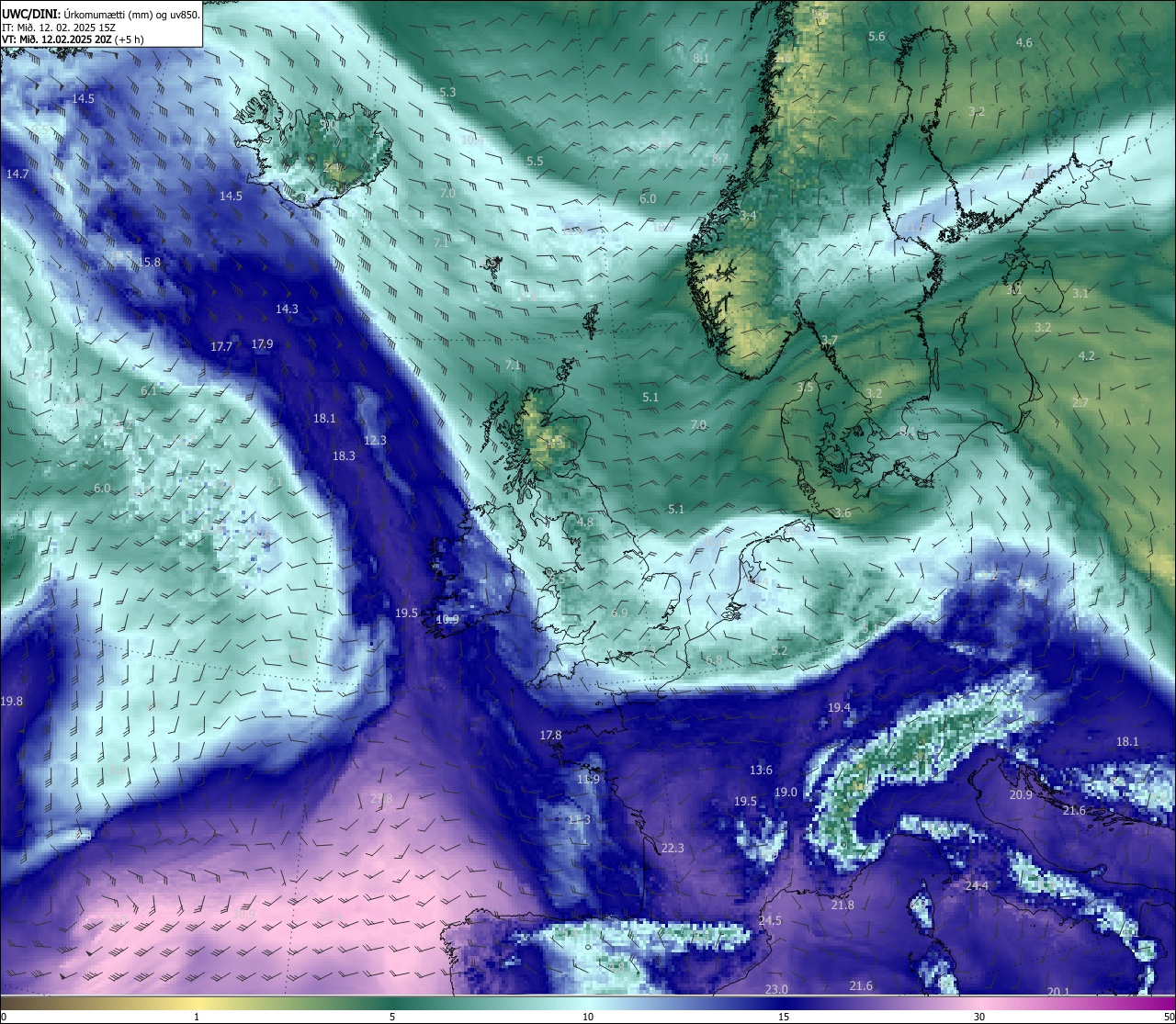Viewport: 1176px width, 1024px height.
Task: Click the 10 tick on the colour scale
Action: tap(588, 1017)
